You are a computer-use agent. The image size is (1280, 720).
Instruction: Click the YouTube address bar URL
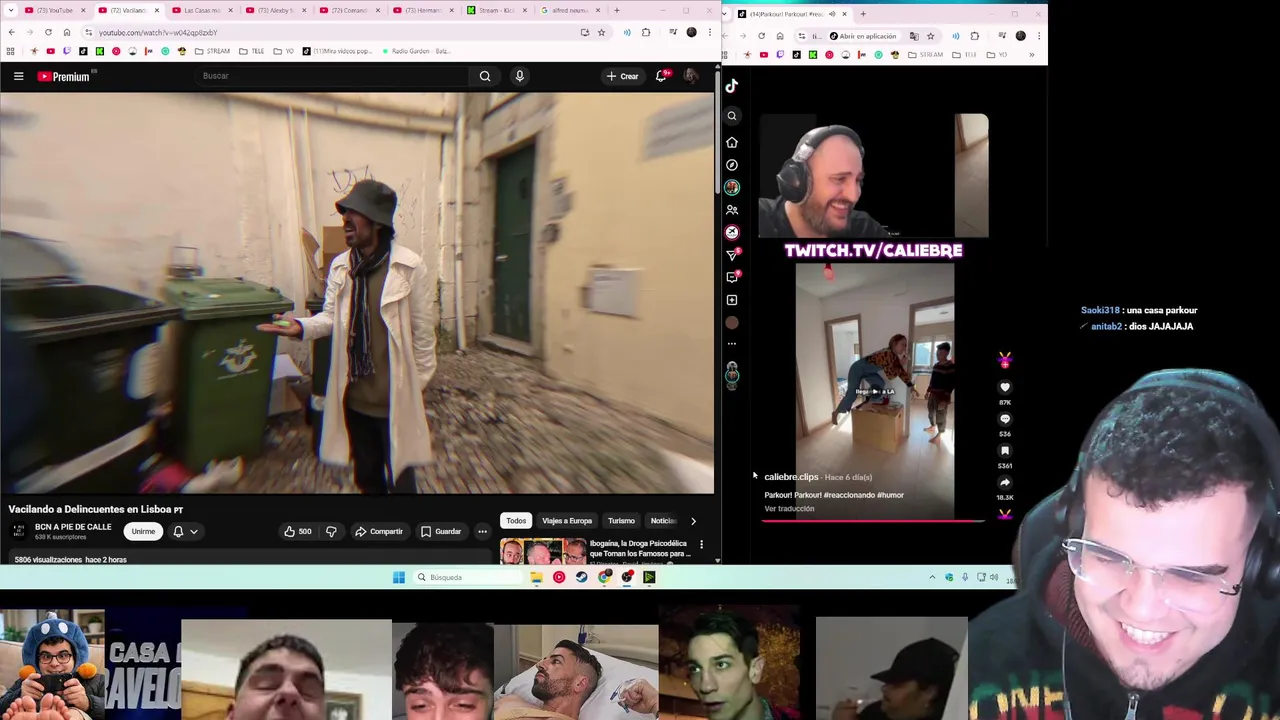(x=157, y=33)
